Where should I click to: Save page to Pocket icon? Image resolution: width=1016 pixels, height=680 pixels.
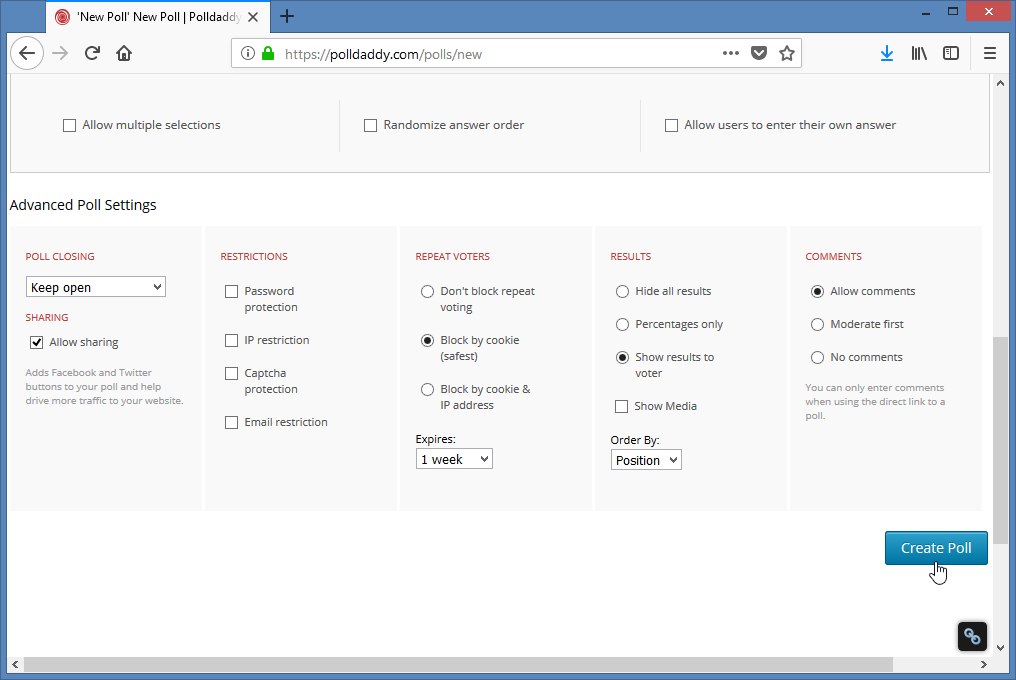tap(759, 54)
